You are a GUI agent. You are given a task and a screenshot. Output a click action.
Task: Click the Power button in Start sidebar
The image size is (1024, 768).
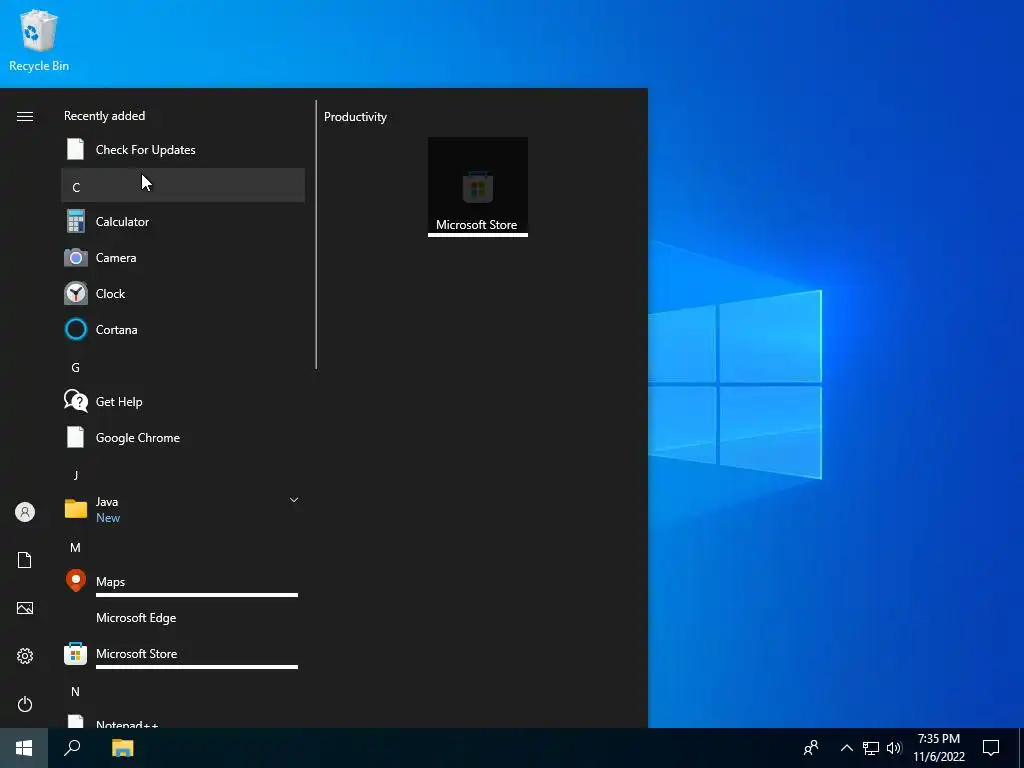coord(25,704)
